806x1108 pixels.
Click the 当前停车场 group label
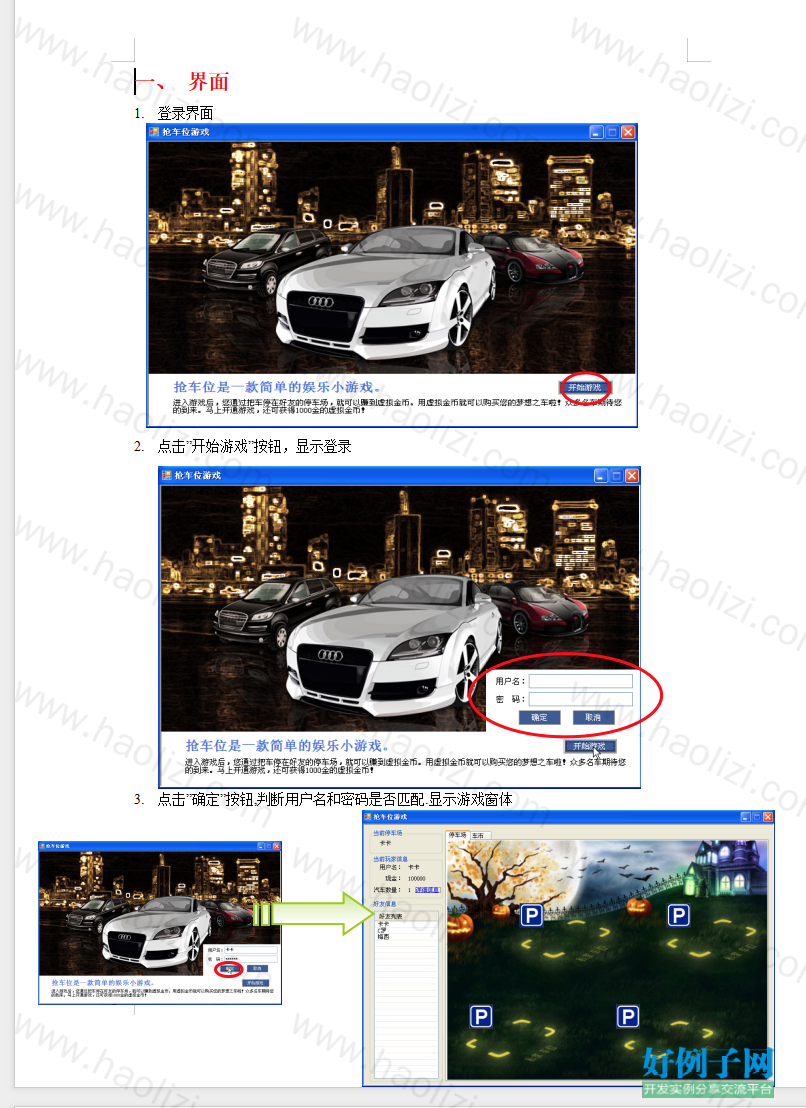pos(388,833)
